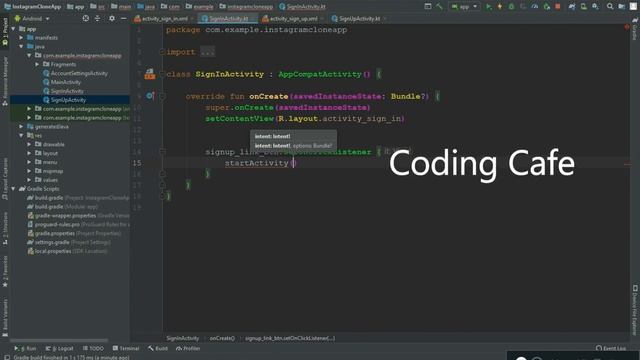The height and width of the screenshot is (360, 640).
Task: Open local.properties in Gradle Scripts
Action: (67, 251)
